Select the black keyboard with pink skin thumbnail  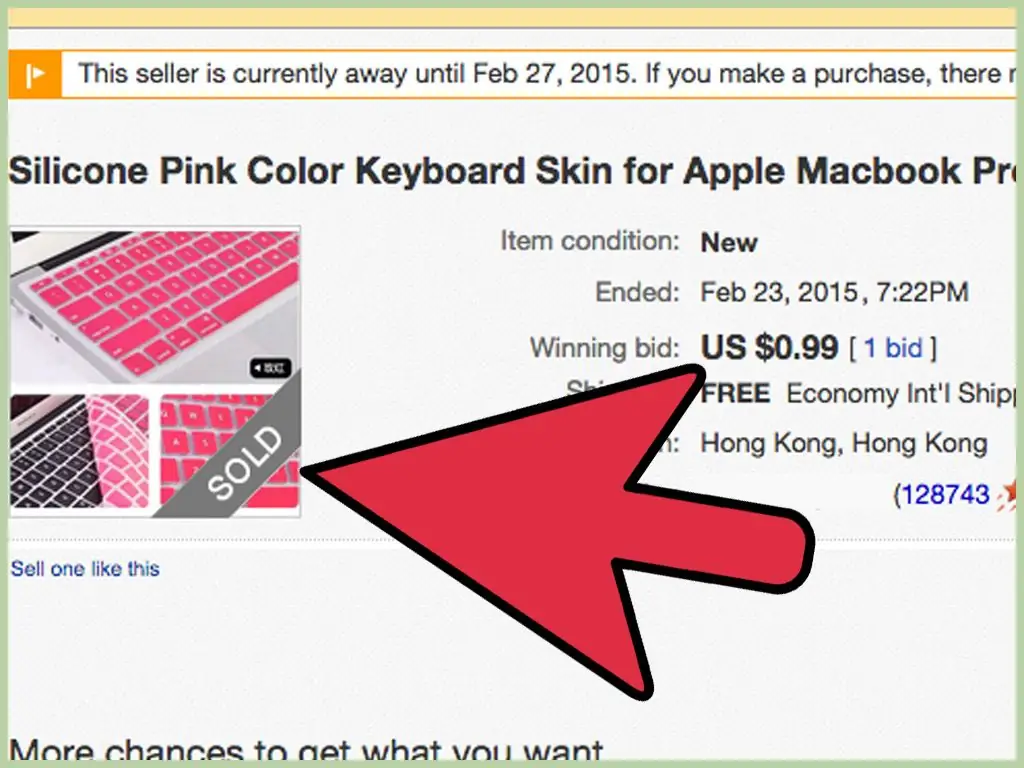coord(80,451)
